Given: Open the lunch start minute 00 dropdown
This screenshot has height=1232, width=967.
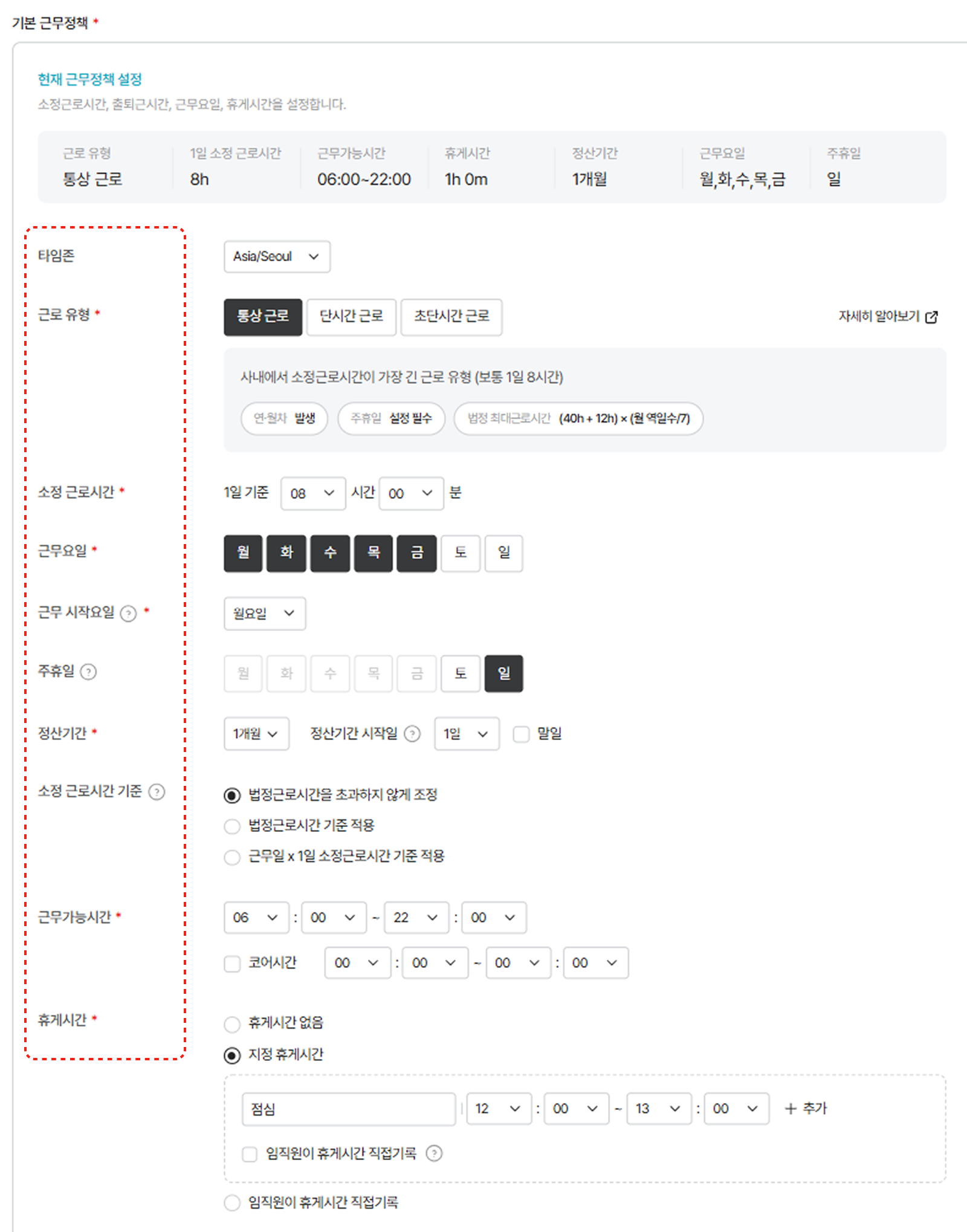Looking at the screenshot, I should pyautogui.click(x=577, y=1109).
